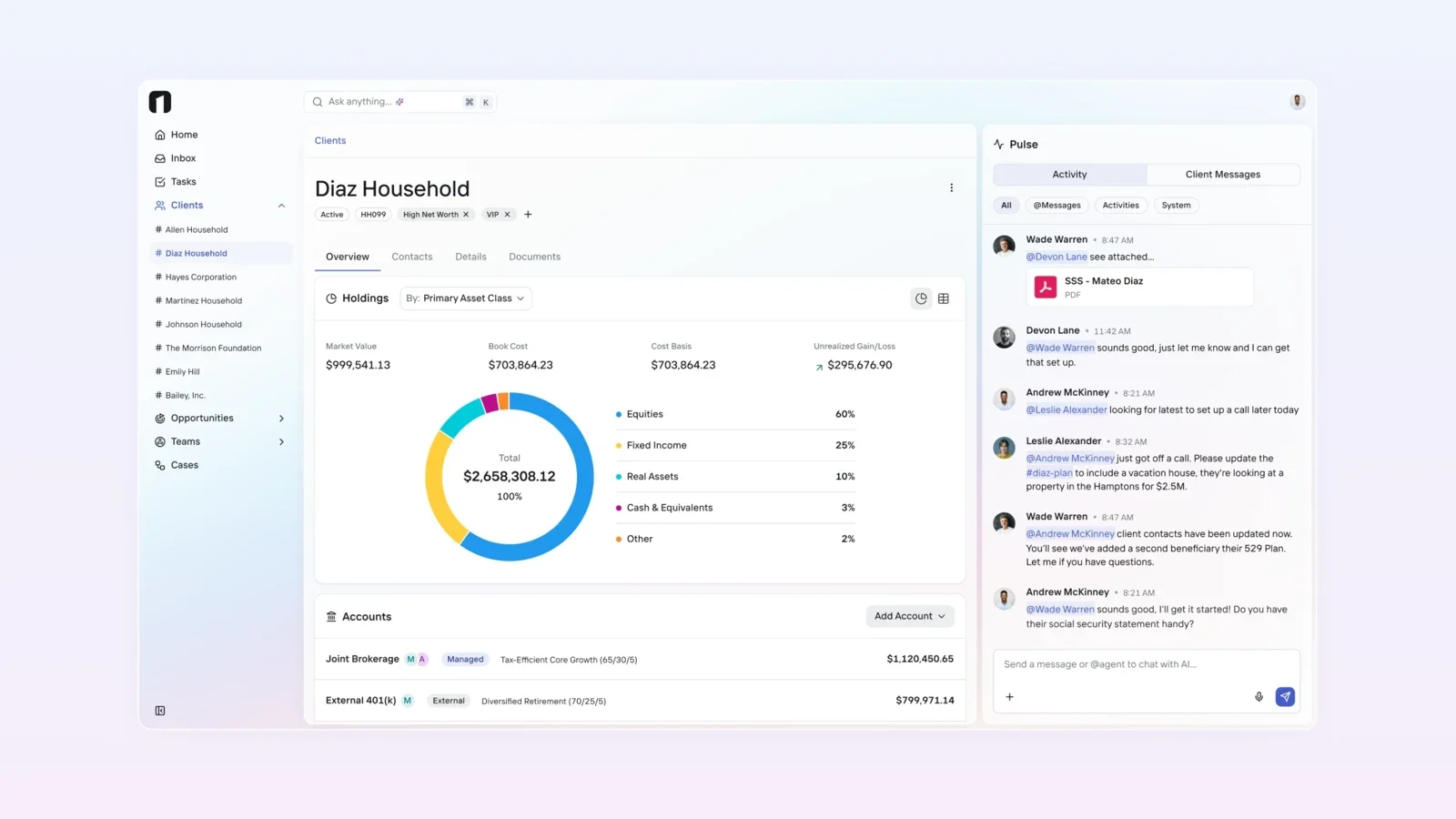Screen dimensions: 1456x819
Task: Expand the Opportunities section
Action: (x=281, y=419)
